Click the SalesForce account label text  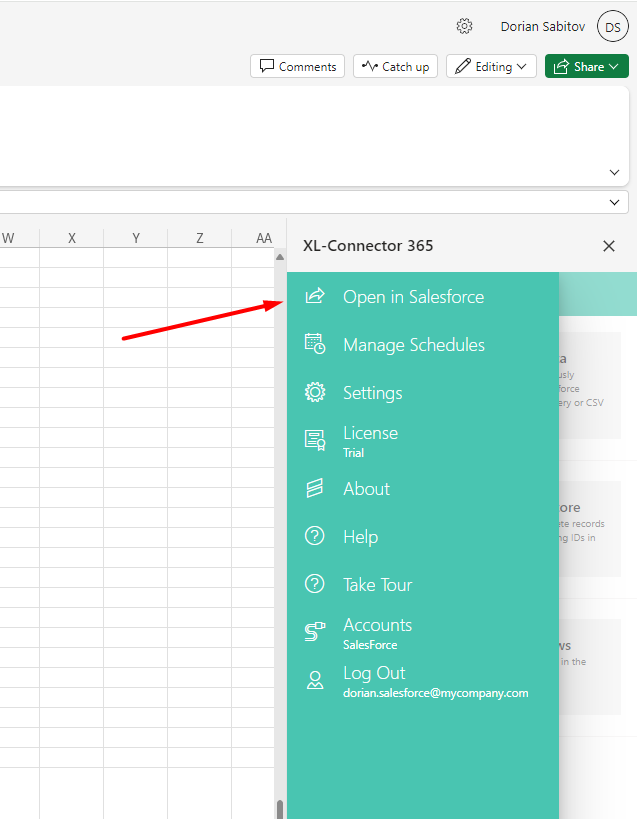pos(370,645)
